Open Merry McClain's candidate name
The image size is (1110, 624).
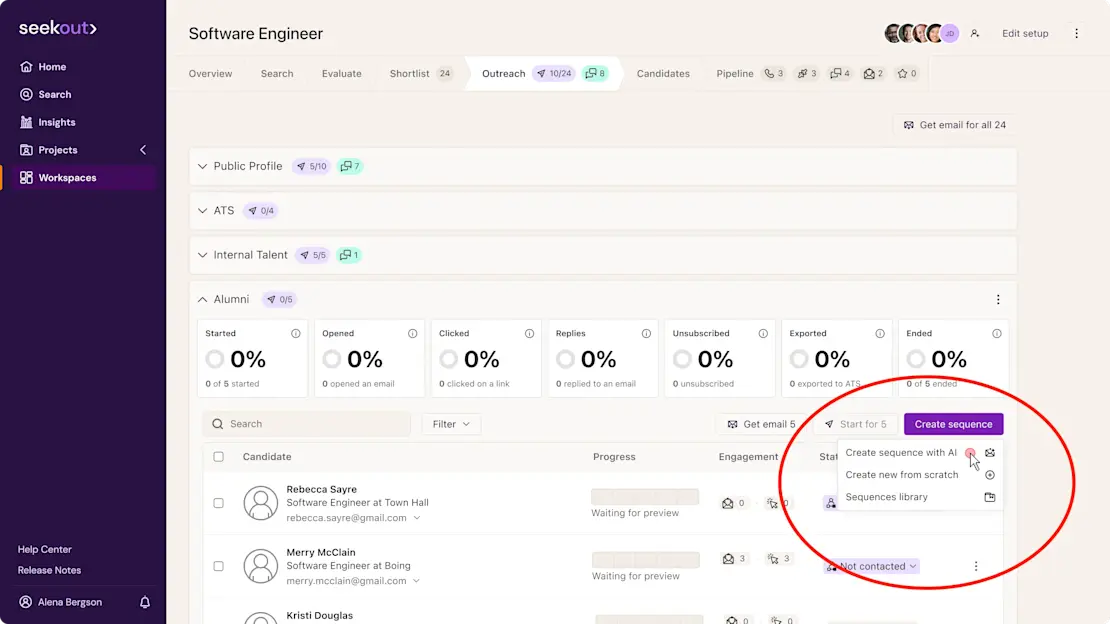pos(321,552)
